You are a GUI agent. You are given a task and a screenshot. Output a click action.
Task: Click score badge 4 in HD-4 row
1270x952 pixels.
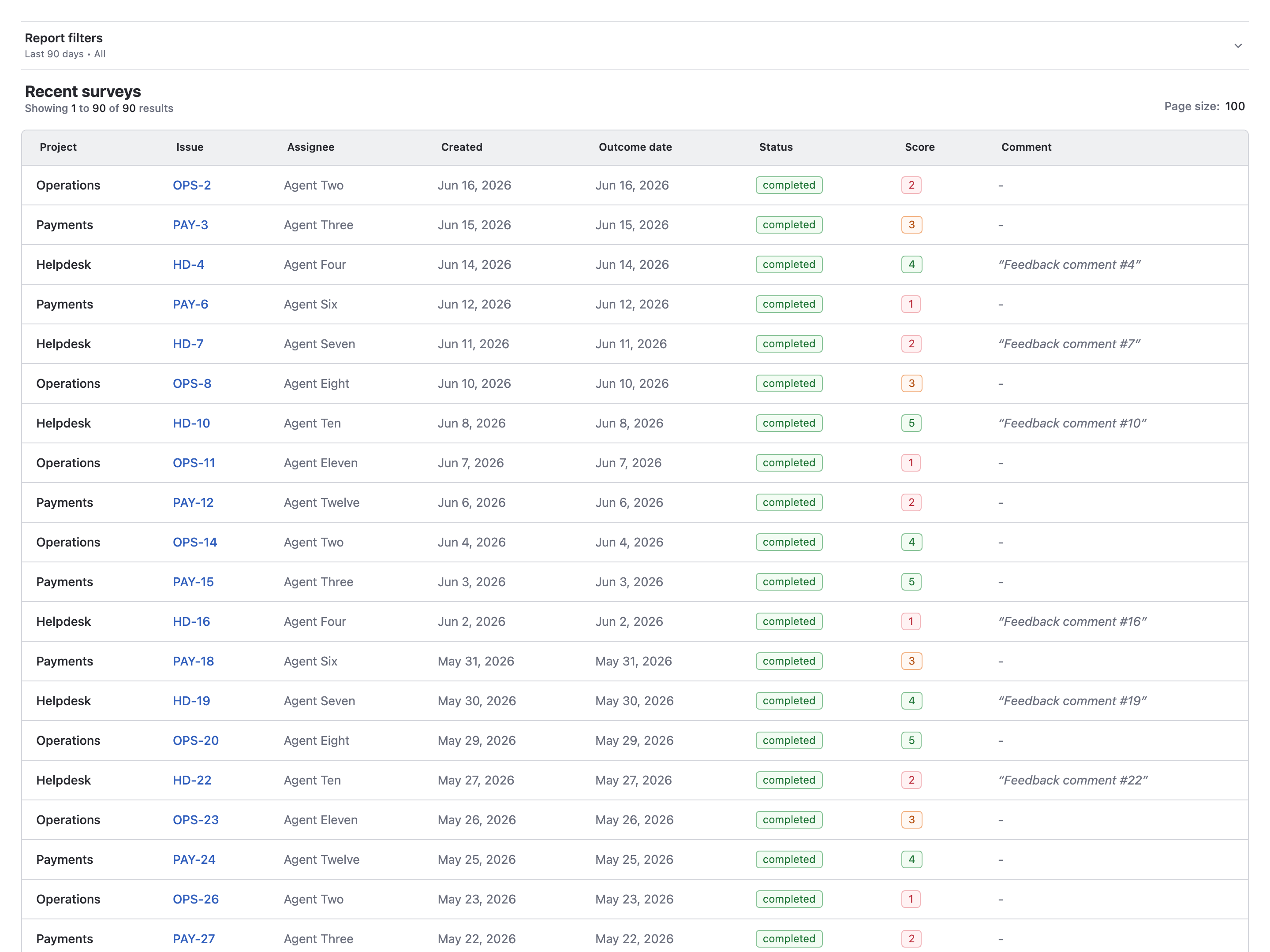[x=911, y=264]
